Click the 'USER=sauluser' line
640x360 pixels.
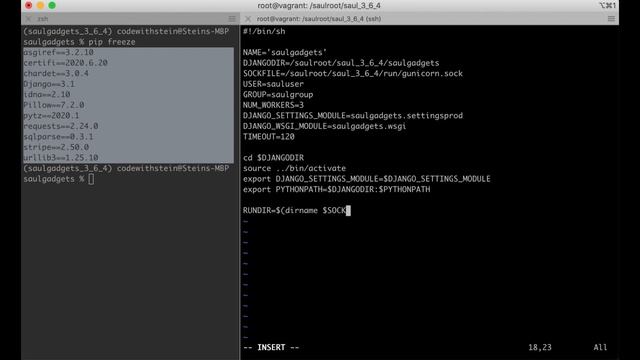[273, 84]
